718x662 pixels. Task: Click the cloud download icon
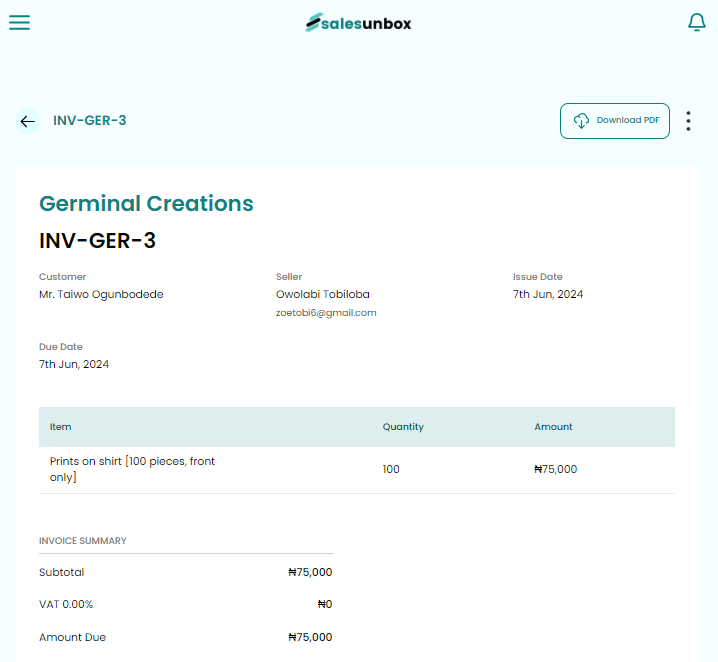(581, 121)
